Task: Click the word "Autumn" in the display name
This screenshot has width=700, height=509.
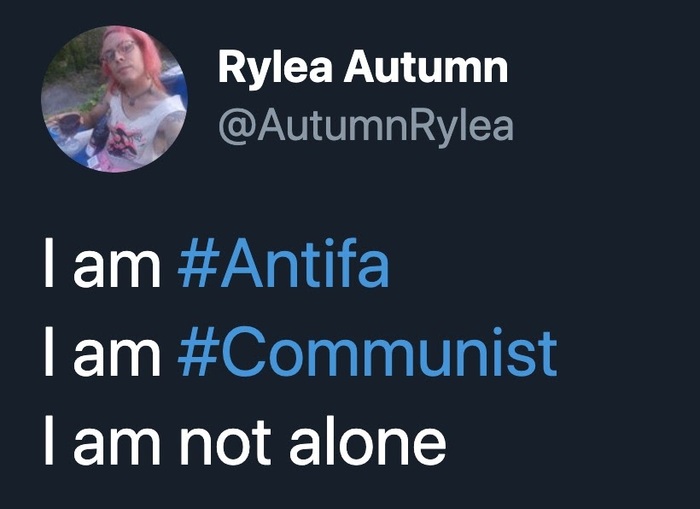Action: (x=426, y=67)
